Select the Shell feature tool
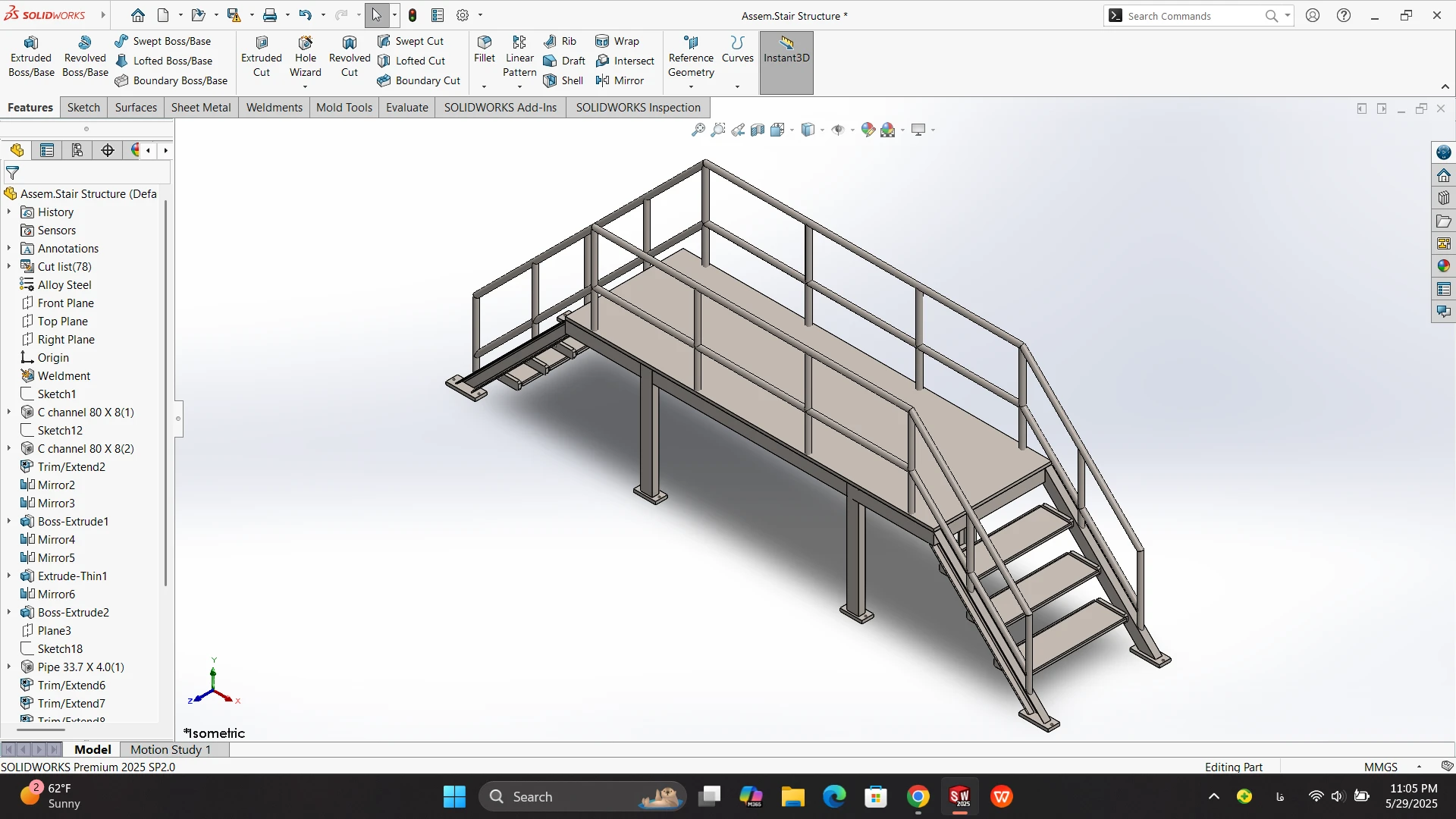The height and width of the screenshot is (819, 1456). point(563,80)
